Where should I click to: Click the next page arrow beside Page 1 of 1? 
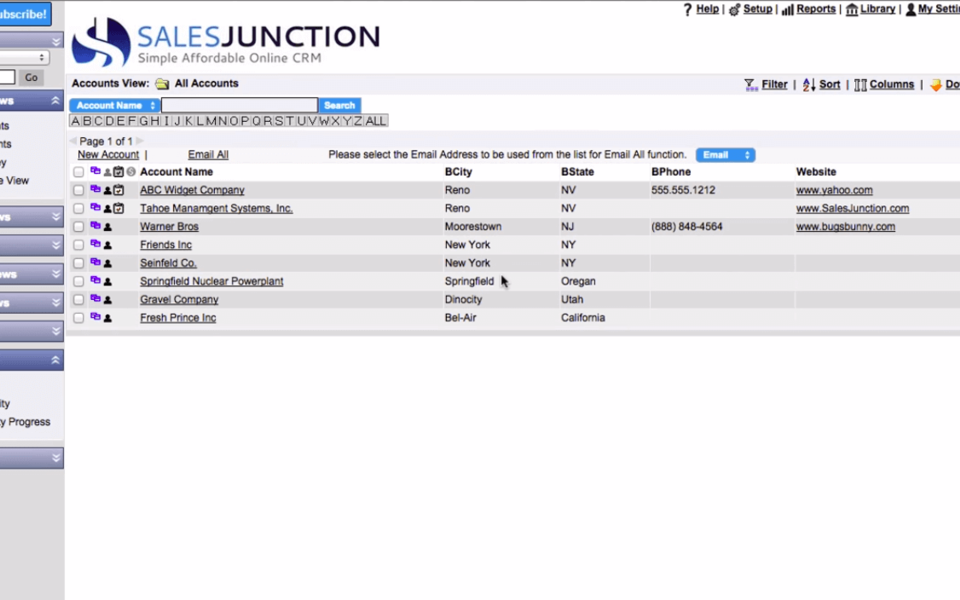pyautogui.click(x=140, y=141)
